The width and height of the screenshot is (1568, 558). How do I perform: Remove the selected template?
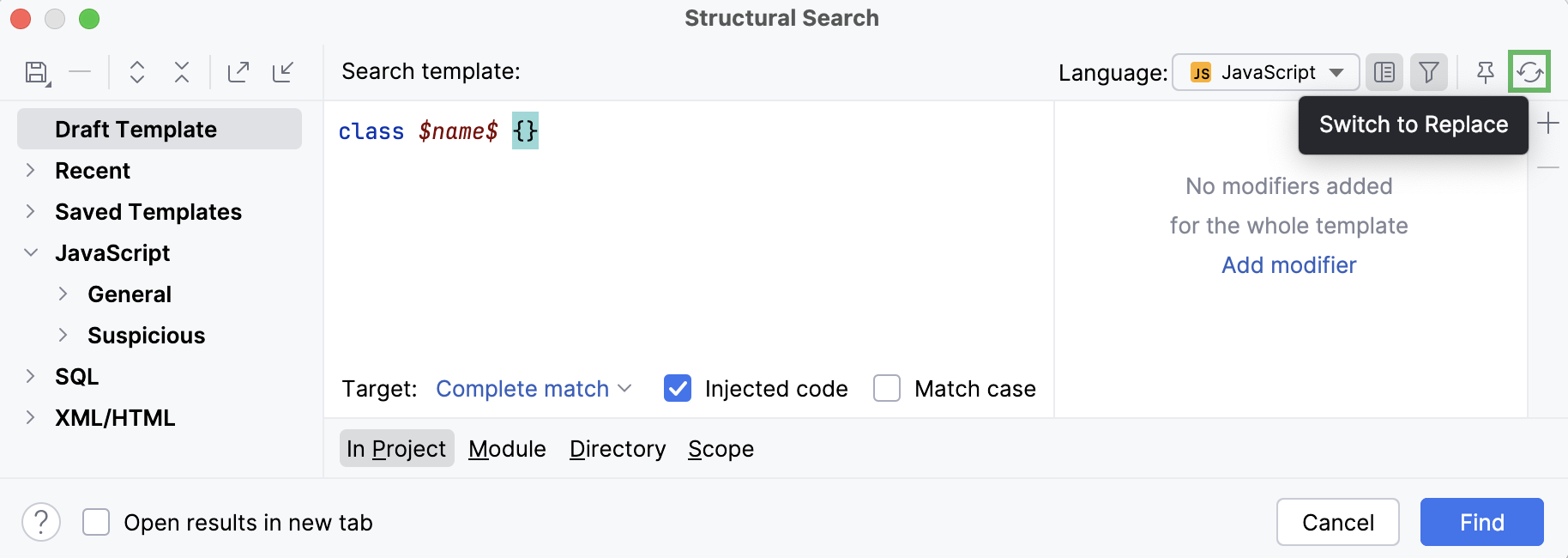point(81,72)
